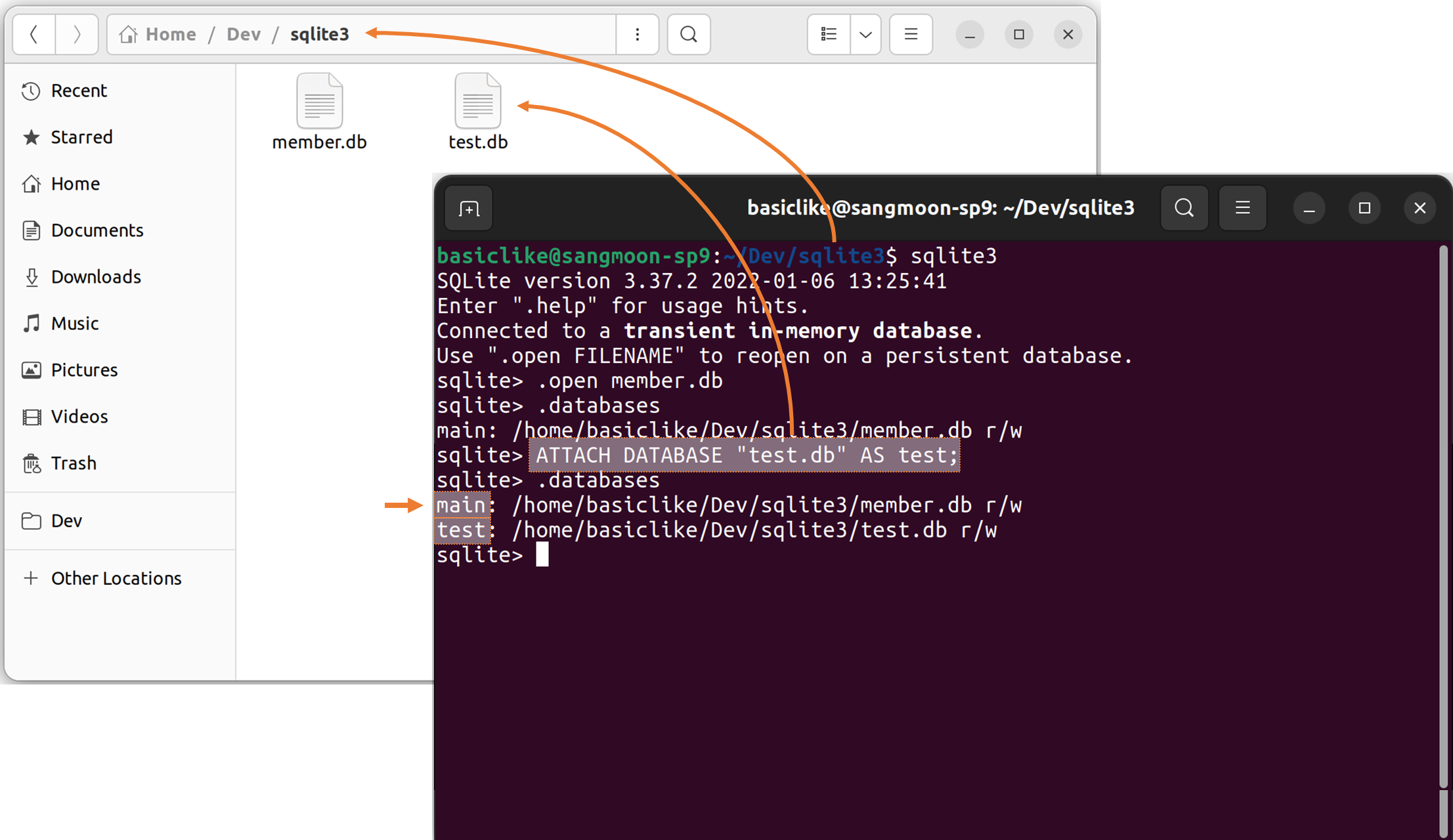The width and height of the screenshot is (1453, 840).
Task: Click the terminal search icon
Action: (x=1184, y=208)
